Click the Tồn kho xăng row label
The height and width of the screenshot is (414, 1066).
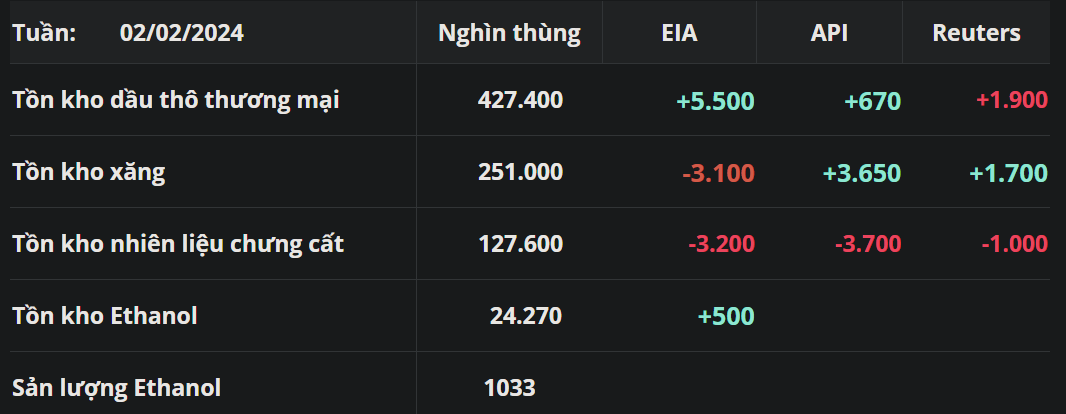(89, 172)
